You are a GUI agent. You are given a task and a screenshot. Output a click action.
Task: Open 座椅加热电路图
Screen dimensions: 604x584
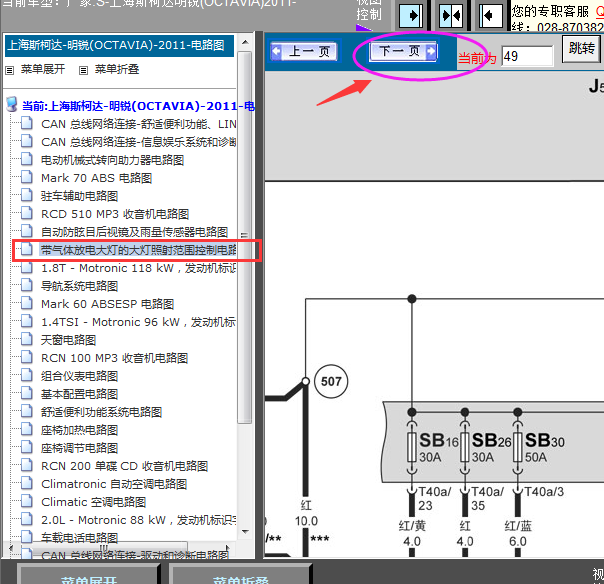coord(79,430)
